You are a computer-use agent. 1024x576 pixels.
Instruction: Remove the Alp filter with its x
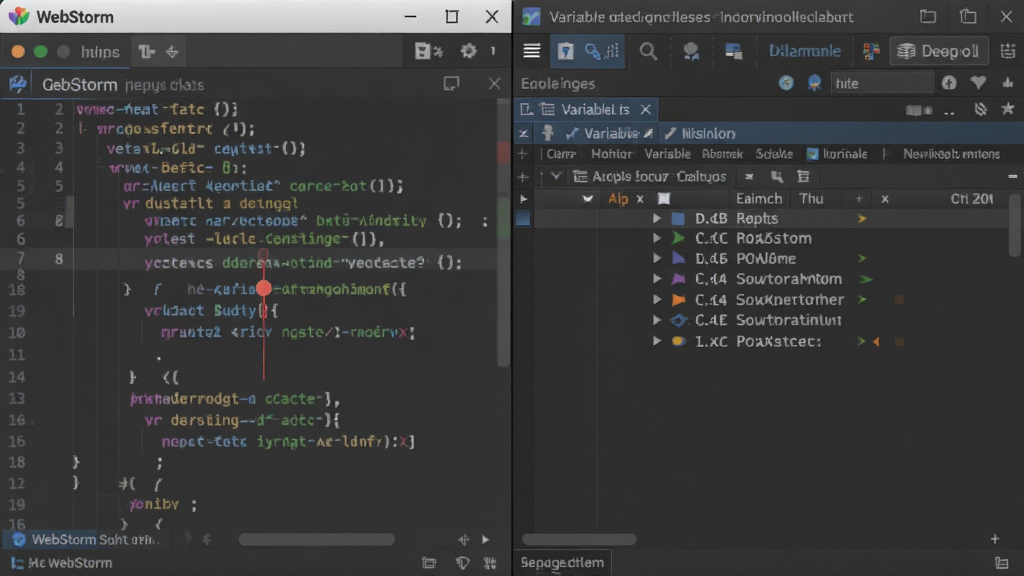[640, 199]
